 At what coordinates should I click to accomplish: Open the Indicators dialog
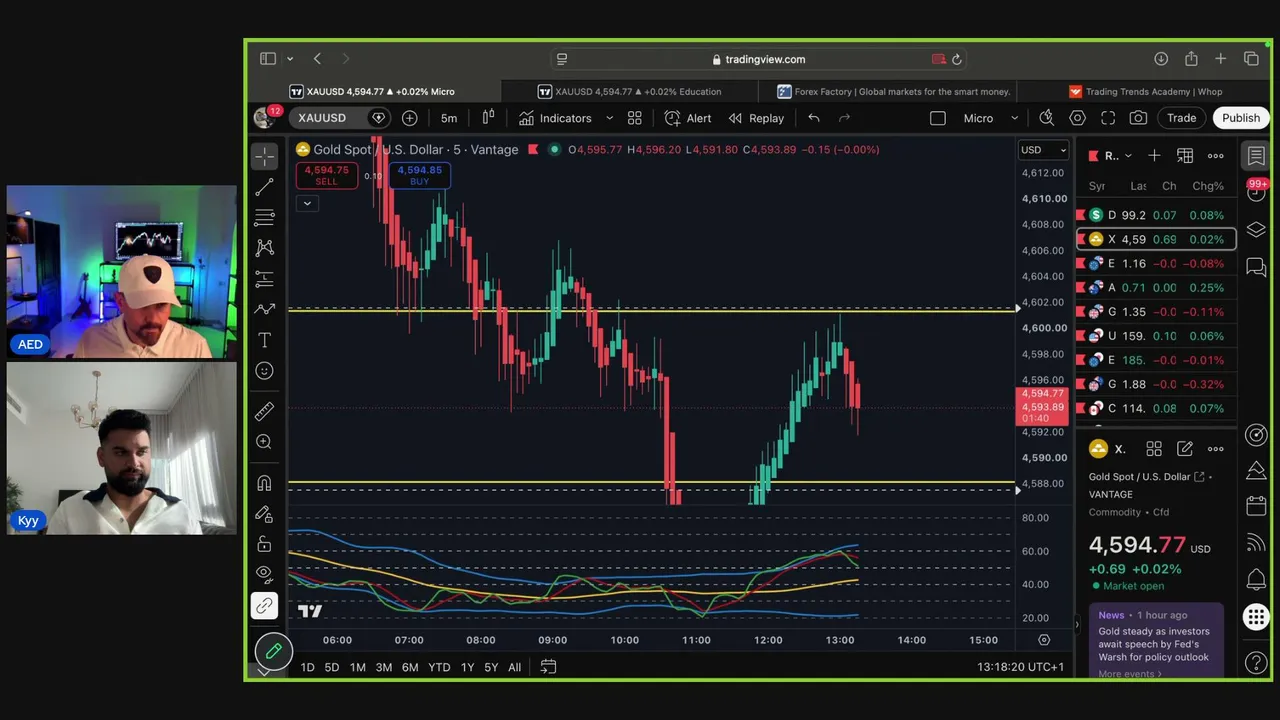click(555, 118)
